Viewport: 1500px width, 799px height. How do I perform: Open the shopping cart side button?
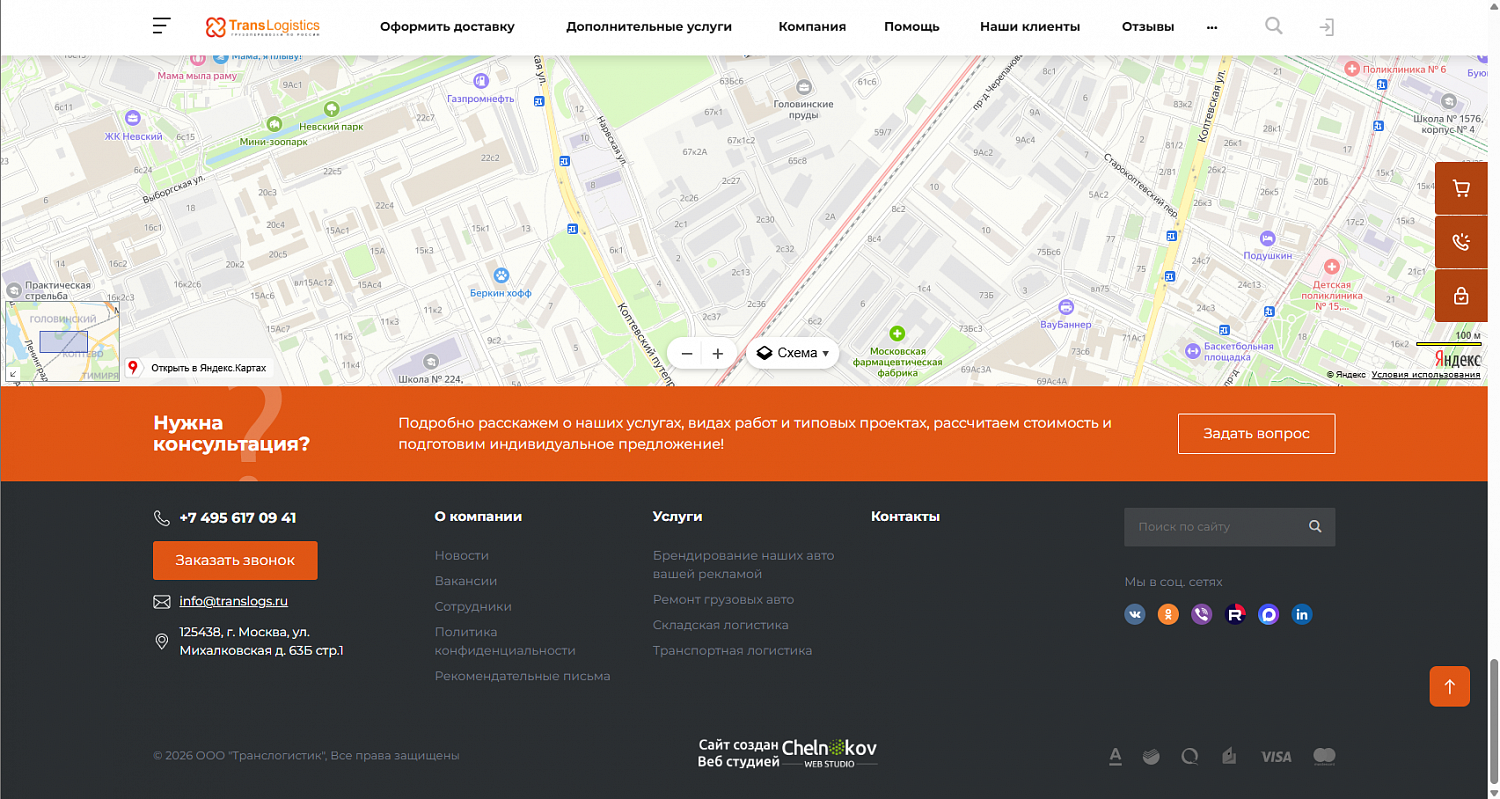pyautogui.click(x=1461, y=188)
